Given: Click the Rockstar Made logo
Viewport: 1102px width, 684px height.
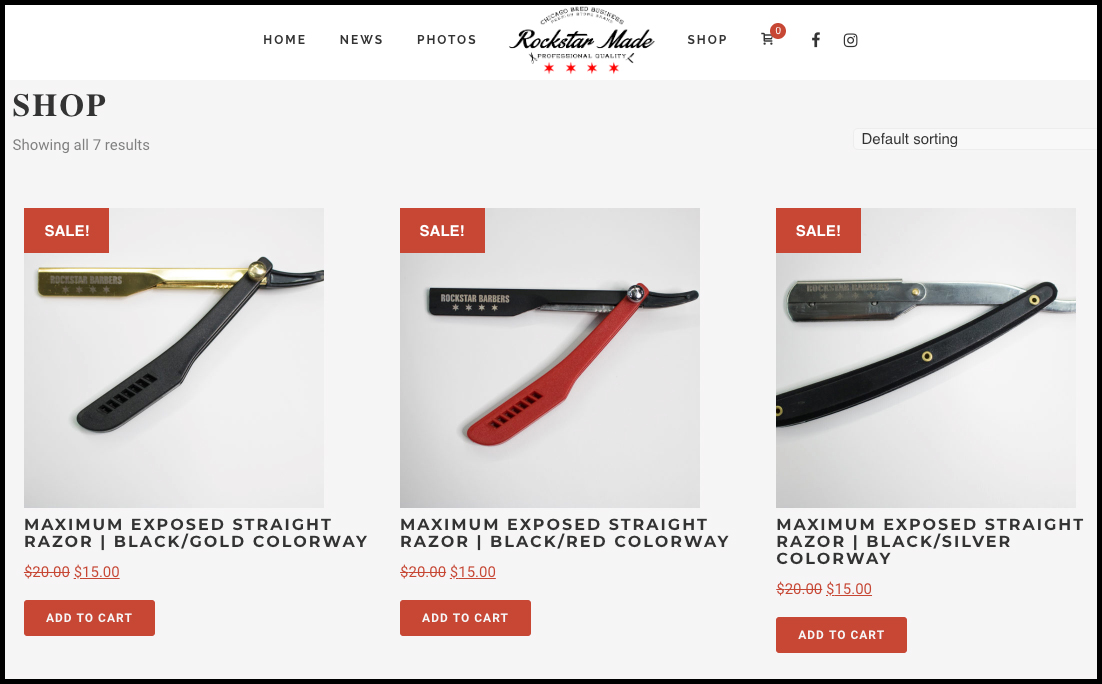Looking at the screenshot, I should click(x=581, y=41).
